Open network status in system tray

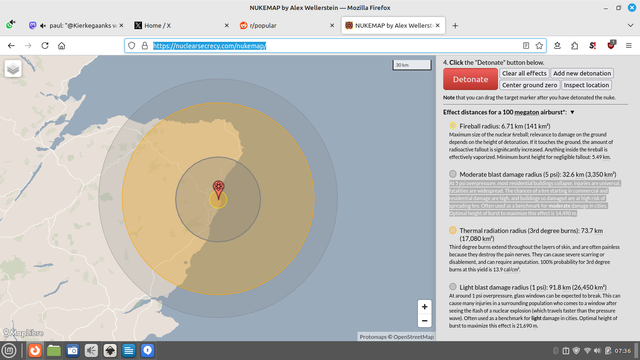point(587,351)
